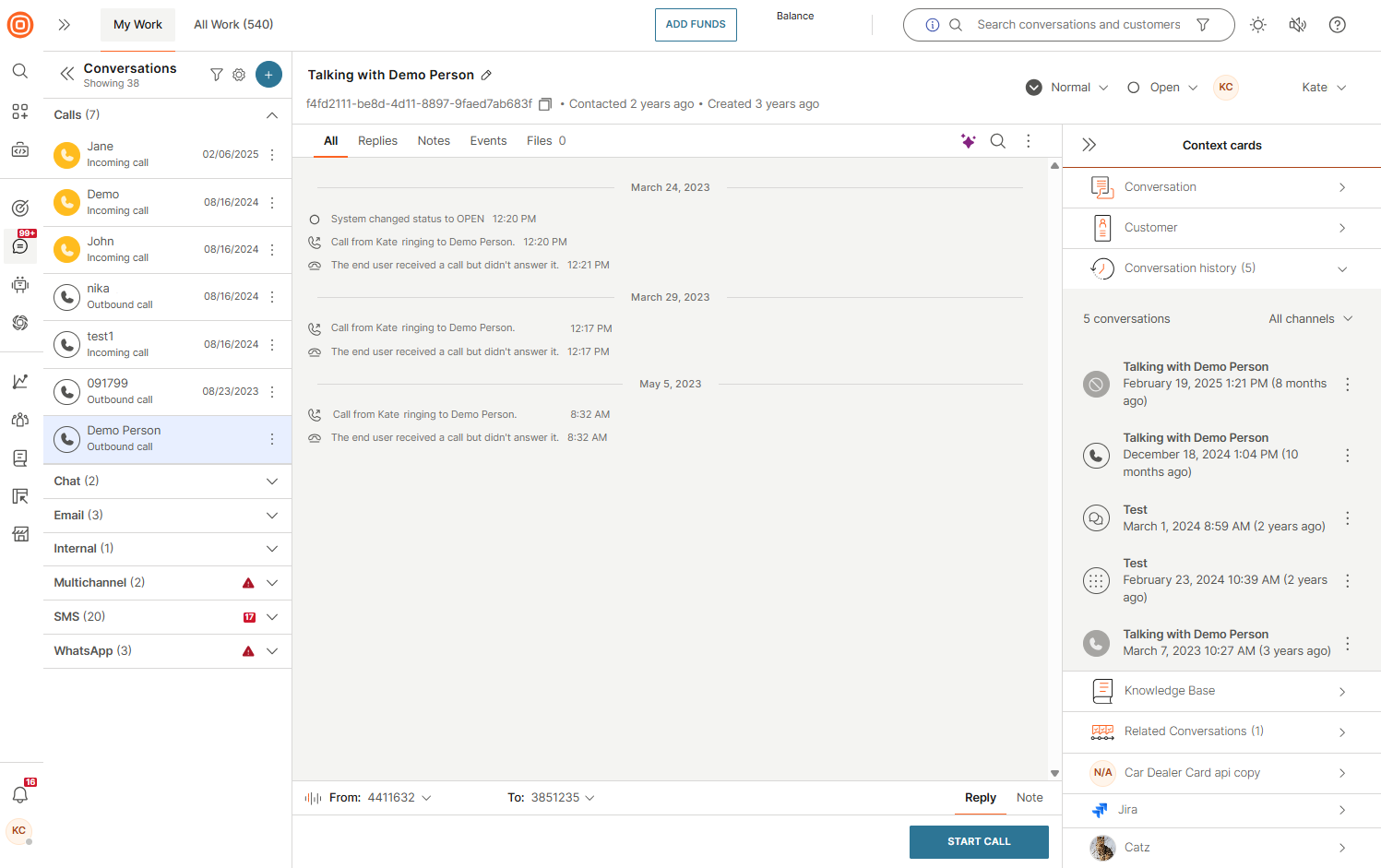
Task: Toggle the sound mute speaker icon
Action: pyautogui.click(x=1297, y=25)
